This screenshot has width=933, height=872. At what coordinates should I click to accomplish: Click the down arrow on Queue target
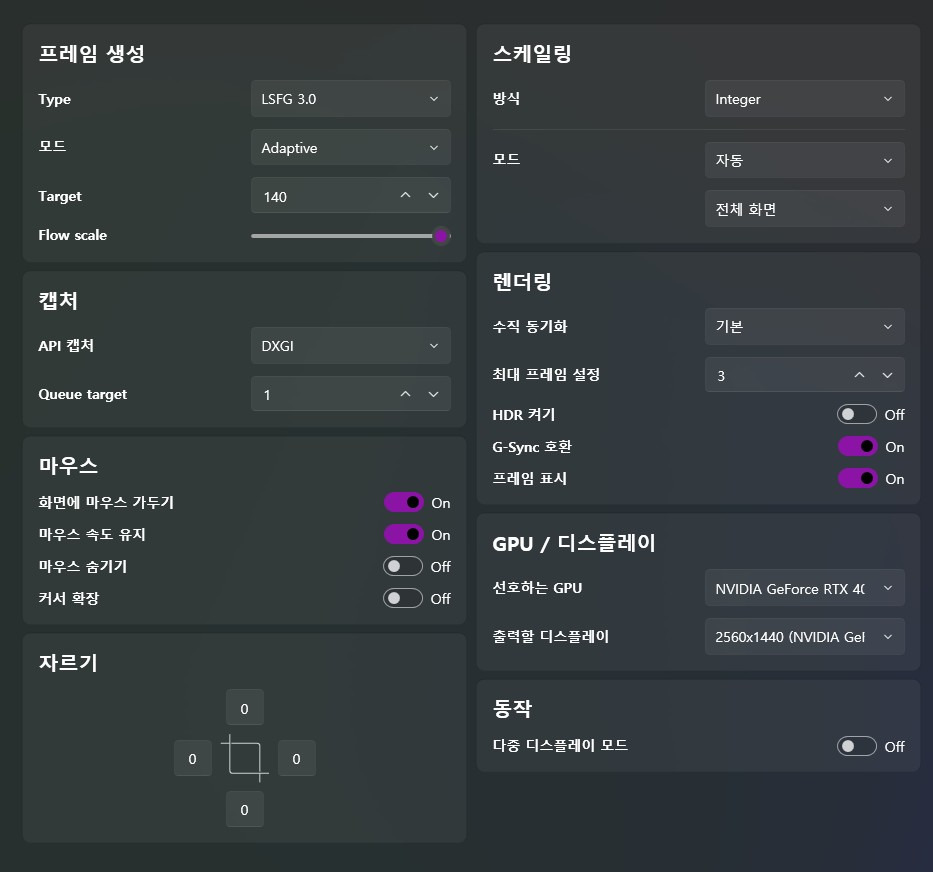point(435,394)
